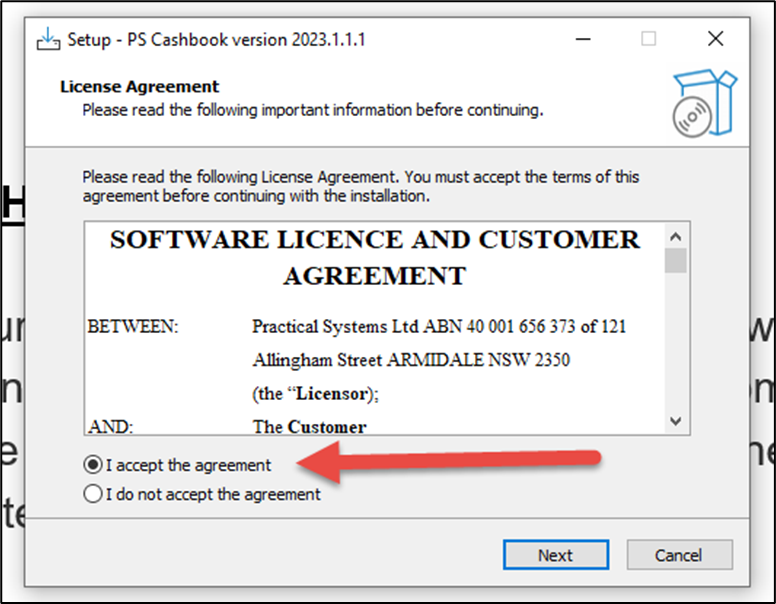Viewport: 776px width, 604px height.
Task: Close the Setup window
Action: point(715,39)
